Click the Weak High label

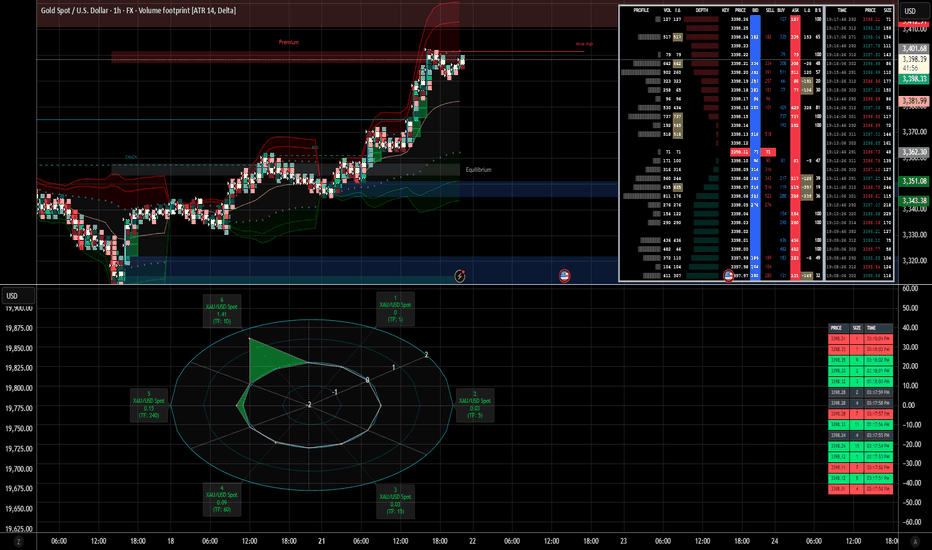coord(584,44)
